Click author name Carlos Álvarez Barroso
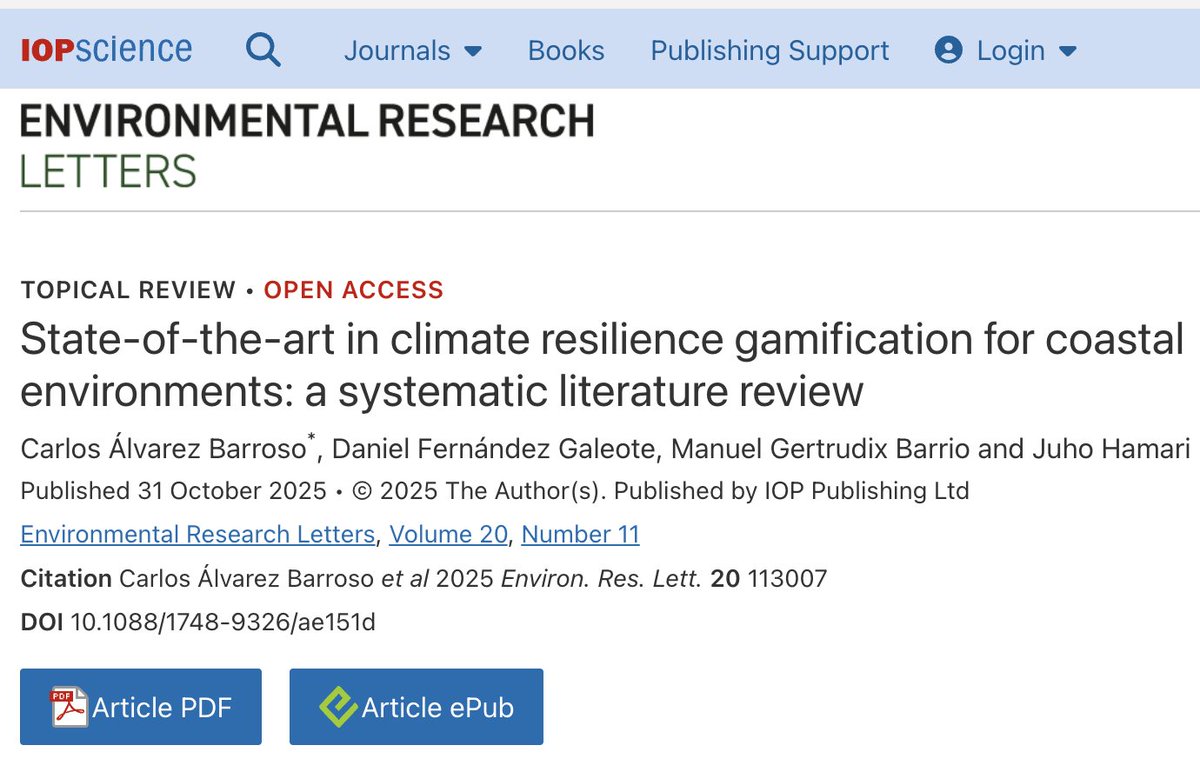Image resolution: width=1200 pixels, height=772 pixels. click(164, 448)
